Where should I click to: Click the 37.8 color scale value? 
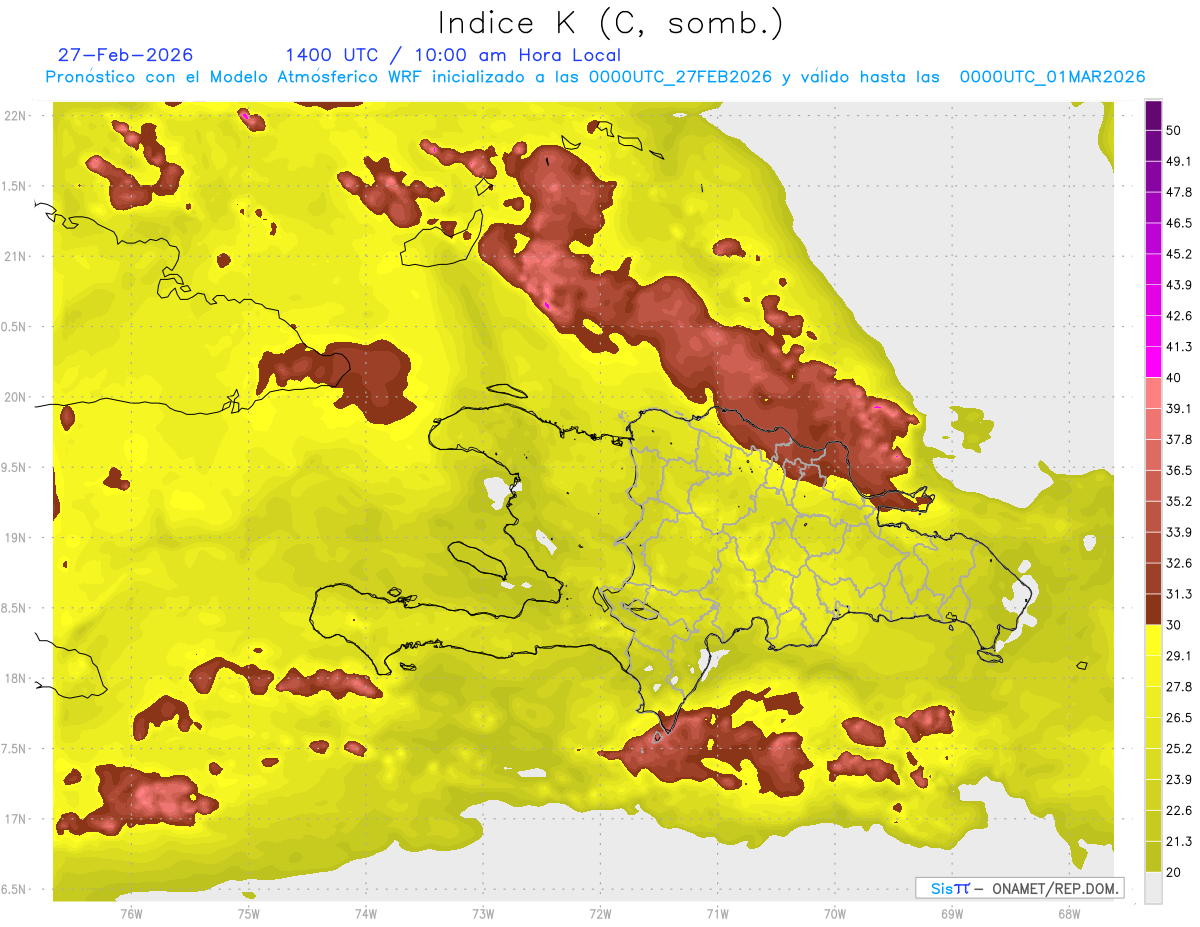(x=1179, y=439)
